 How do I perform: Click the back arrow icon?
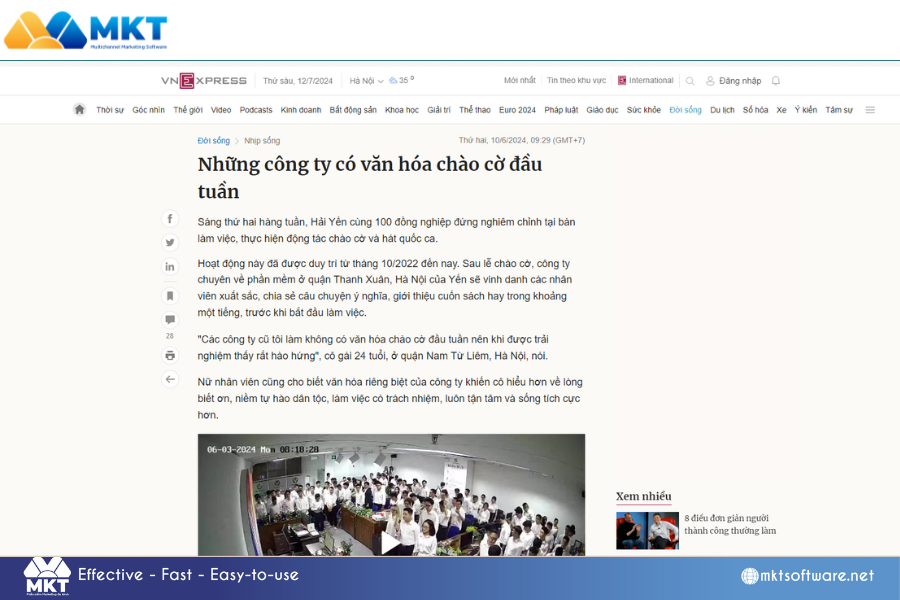(170, 379)
